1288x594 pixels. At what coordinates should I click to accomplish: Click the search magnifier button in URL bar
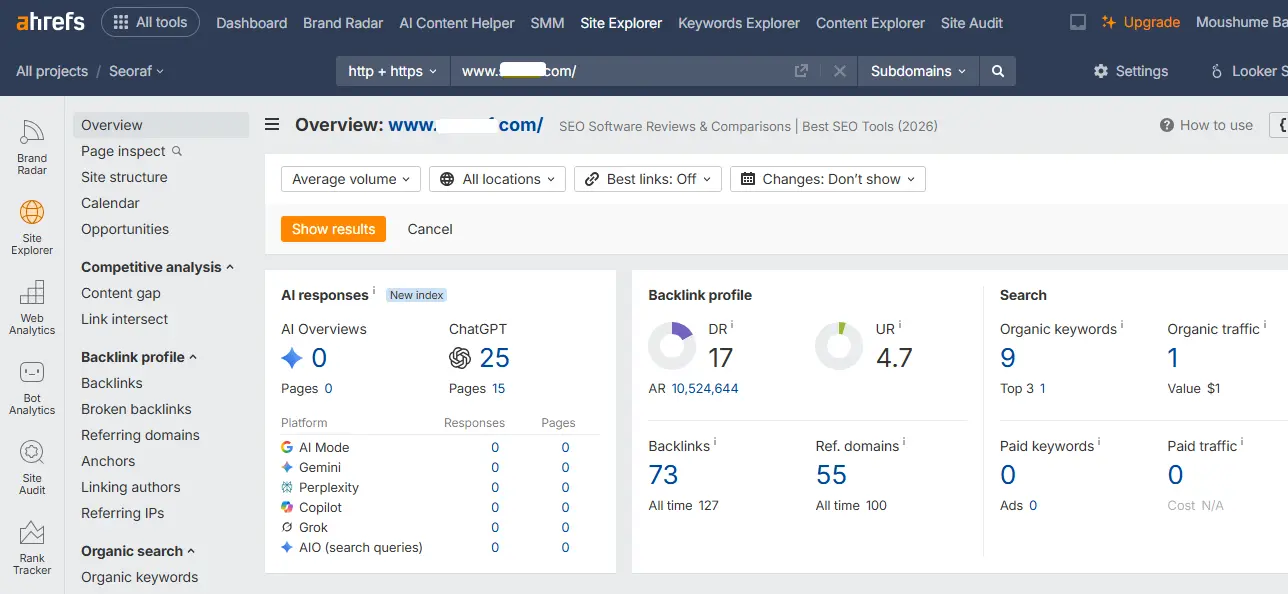997,71
